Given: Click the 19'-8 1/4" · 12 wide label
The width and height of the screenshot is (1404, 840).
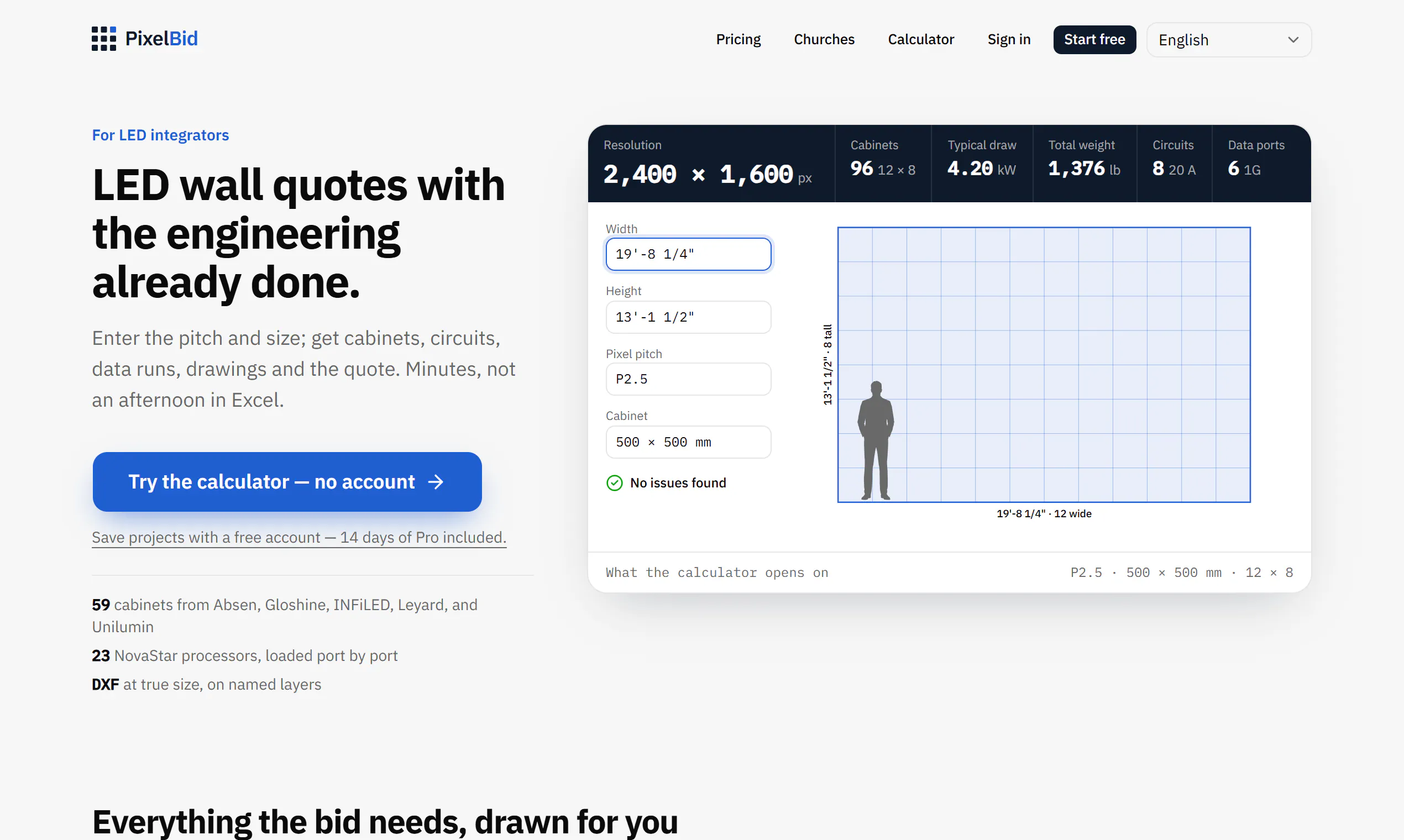Looking at the screenshot, I should pyautogui.click(x=1044, y=513).
